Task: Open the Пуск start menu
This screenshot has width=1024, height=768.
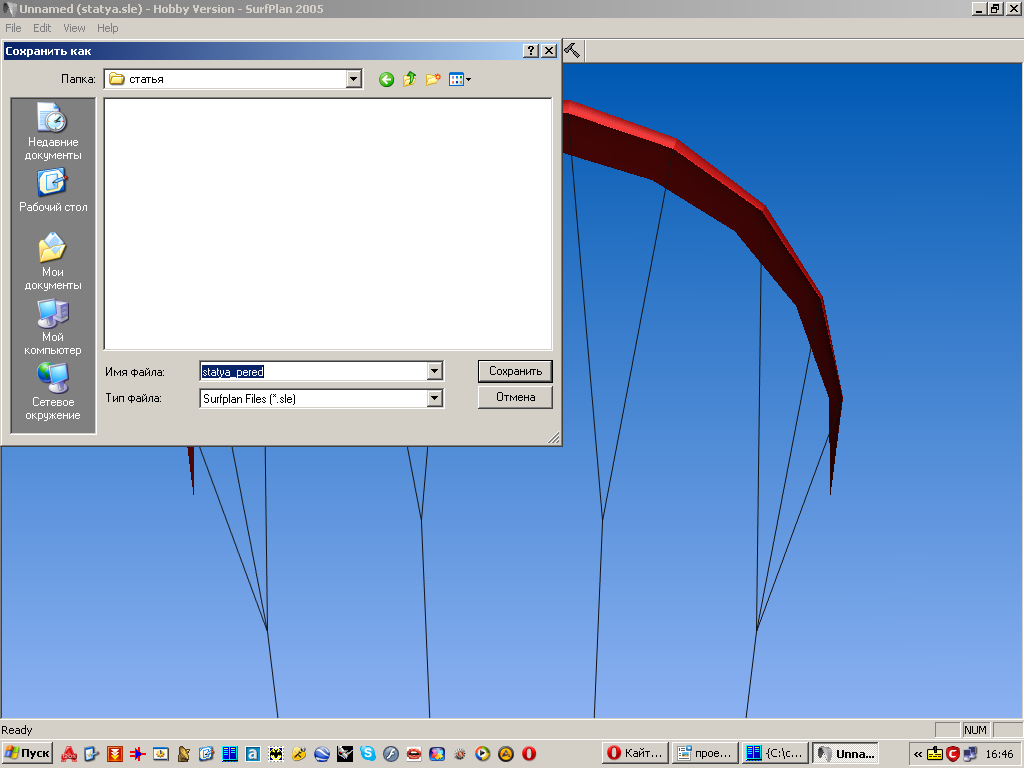Action: 27,753
